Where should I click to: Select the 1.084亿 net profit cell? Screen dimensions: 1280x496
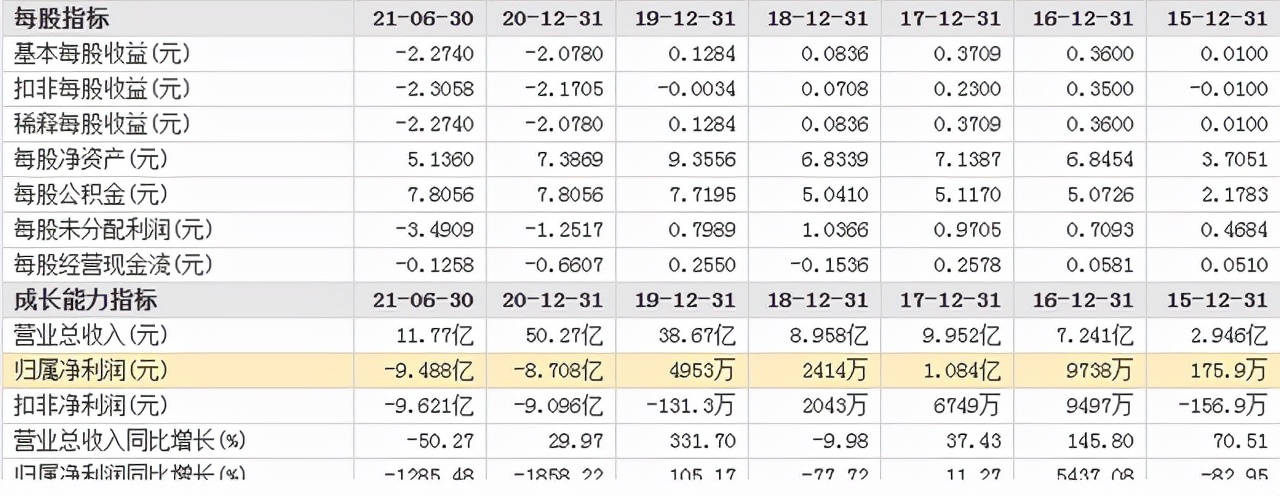coord(961,371)
